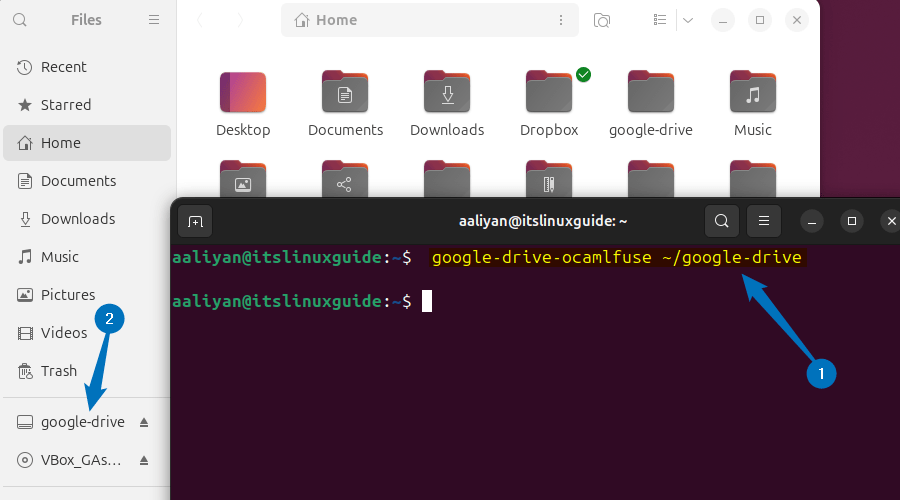The image size is (900, 500).
Task: Go back in Files navigation
Action: tap(199, 20)
